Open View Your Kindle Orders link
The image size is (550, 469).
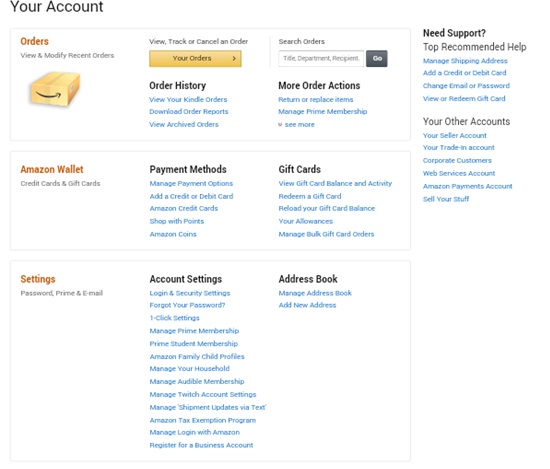(188, 100)
